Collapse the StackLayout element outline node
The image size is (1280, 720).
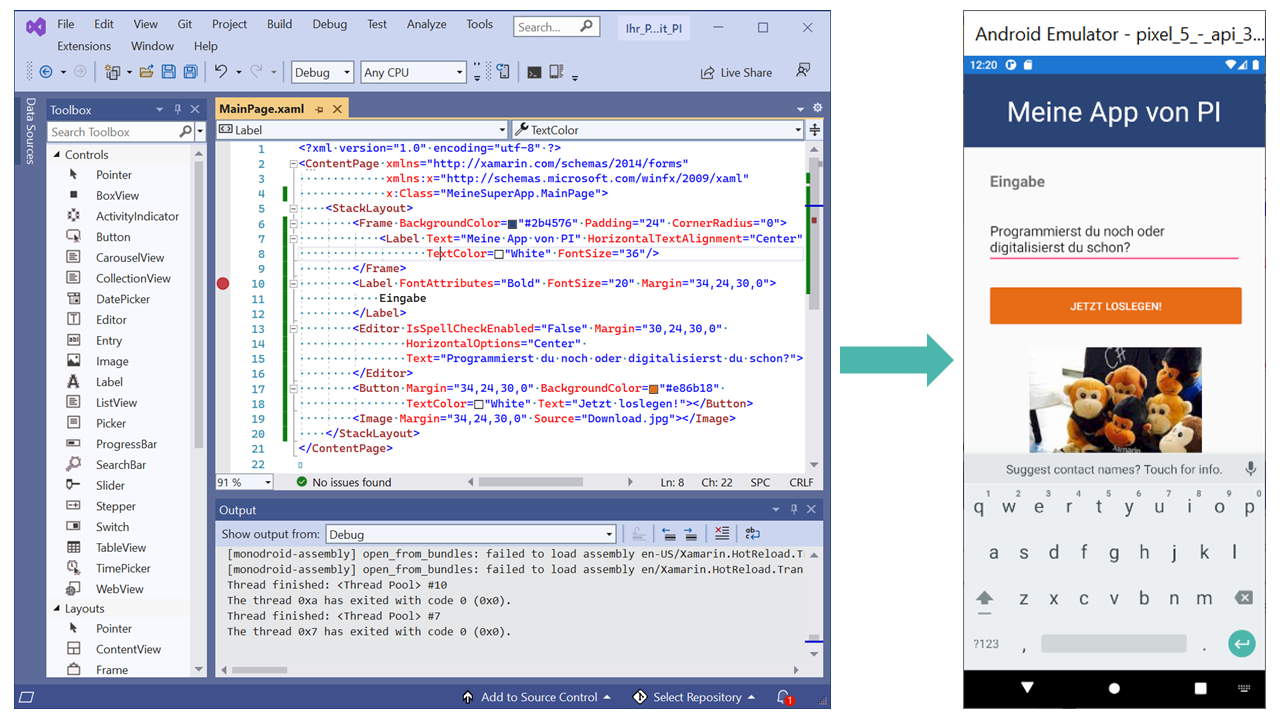coord(292,209)
